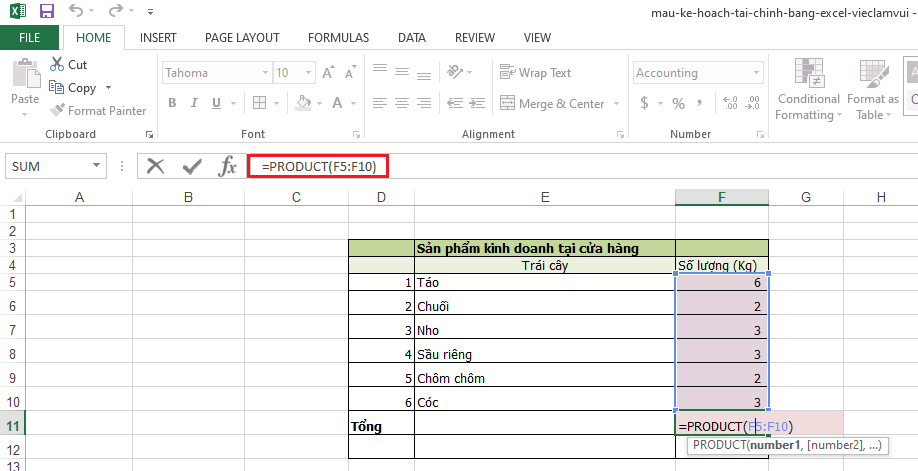Click Decrease Decimal icon
This screenshot has height=471, width=918.
752,103
